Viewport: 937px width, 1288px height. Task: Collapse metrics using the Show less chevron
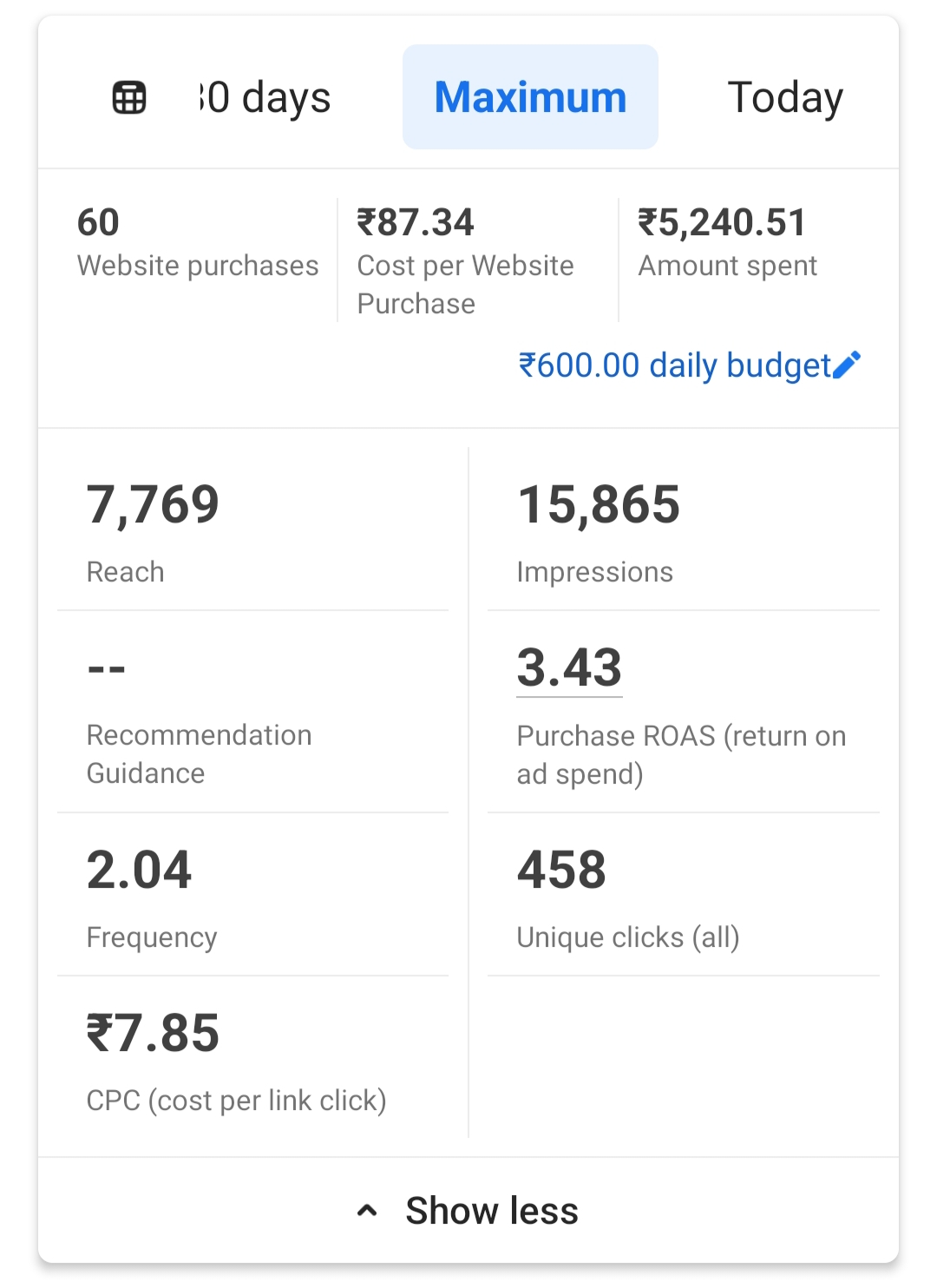[x=367, y=1211]
